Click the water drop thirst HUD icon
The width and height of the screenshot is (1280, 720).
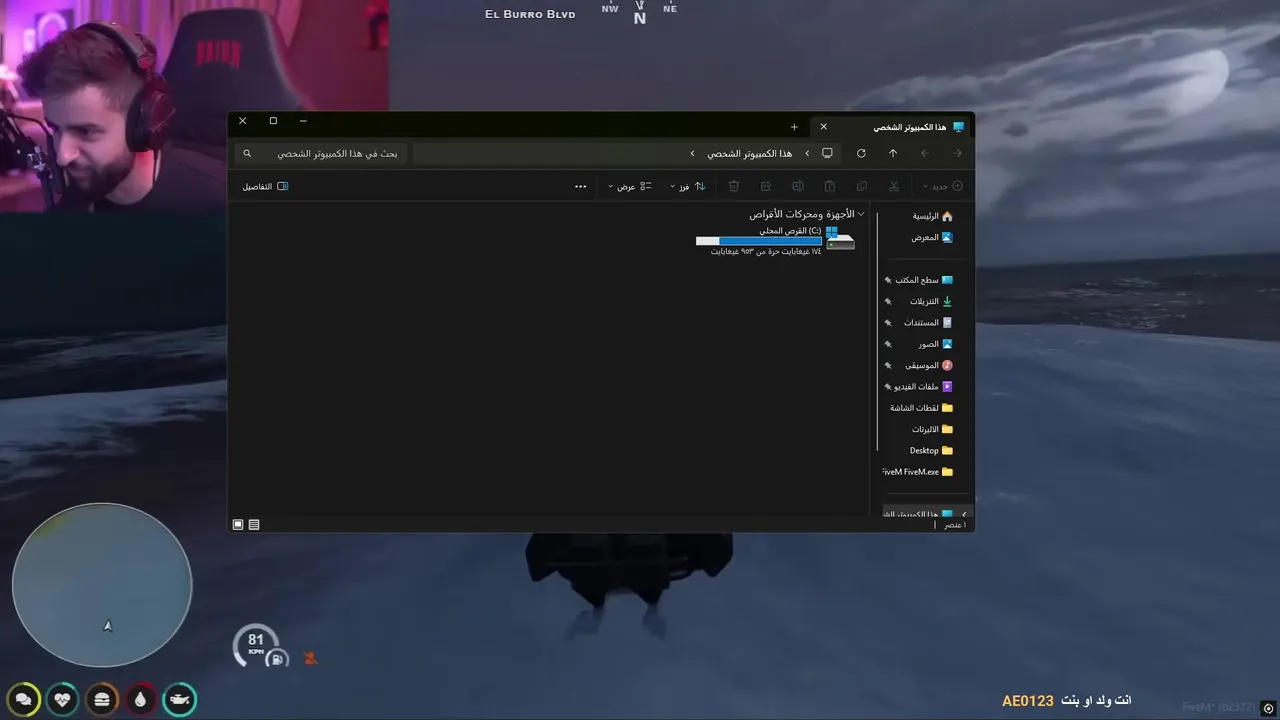click(140, 699)
